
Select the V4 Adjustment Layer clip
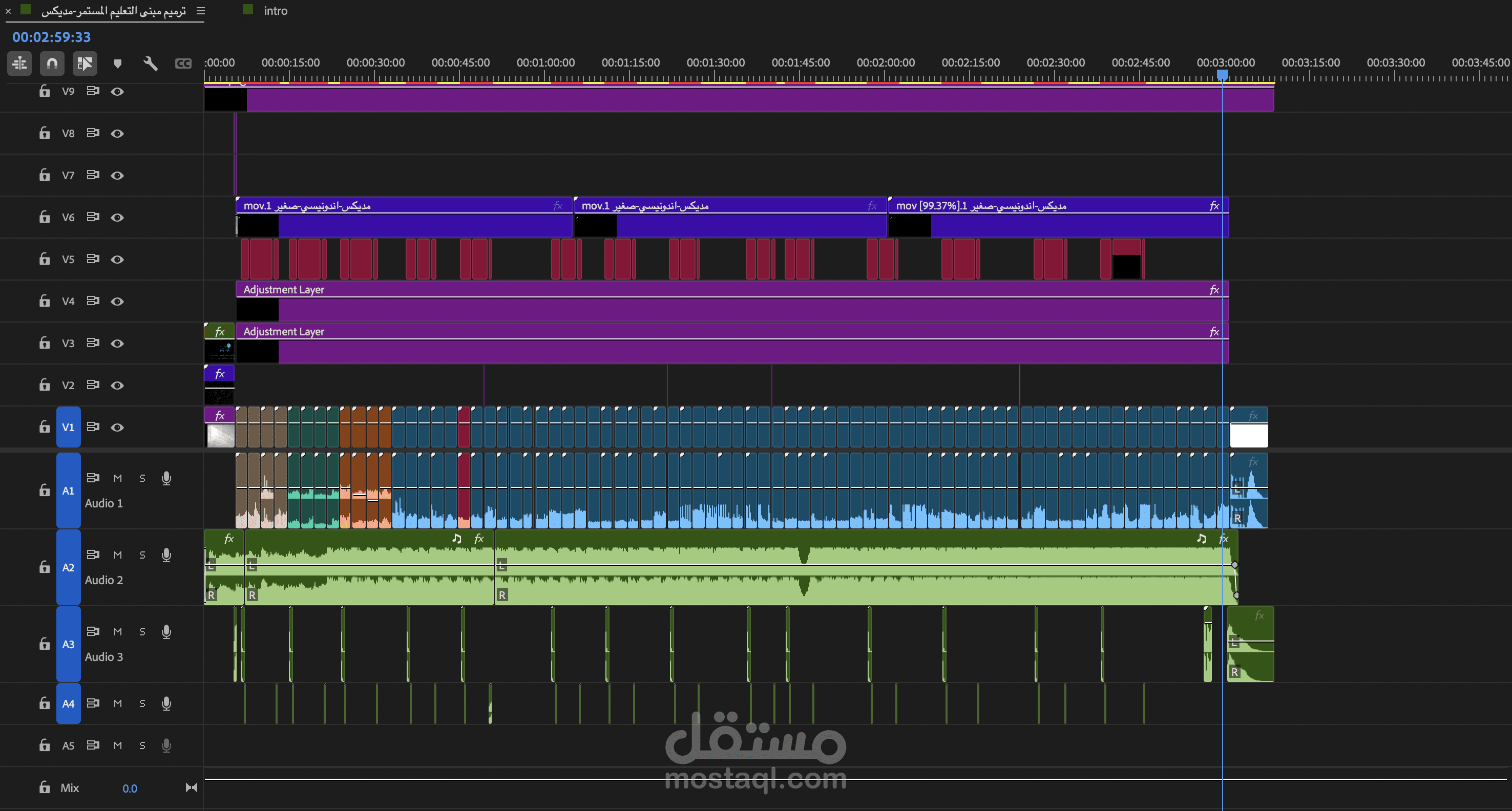click(732, 301)
